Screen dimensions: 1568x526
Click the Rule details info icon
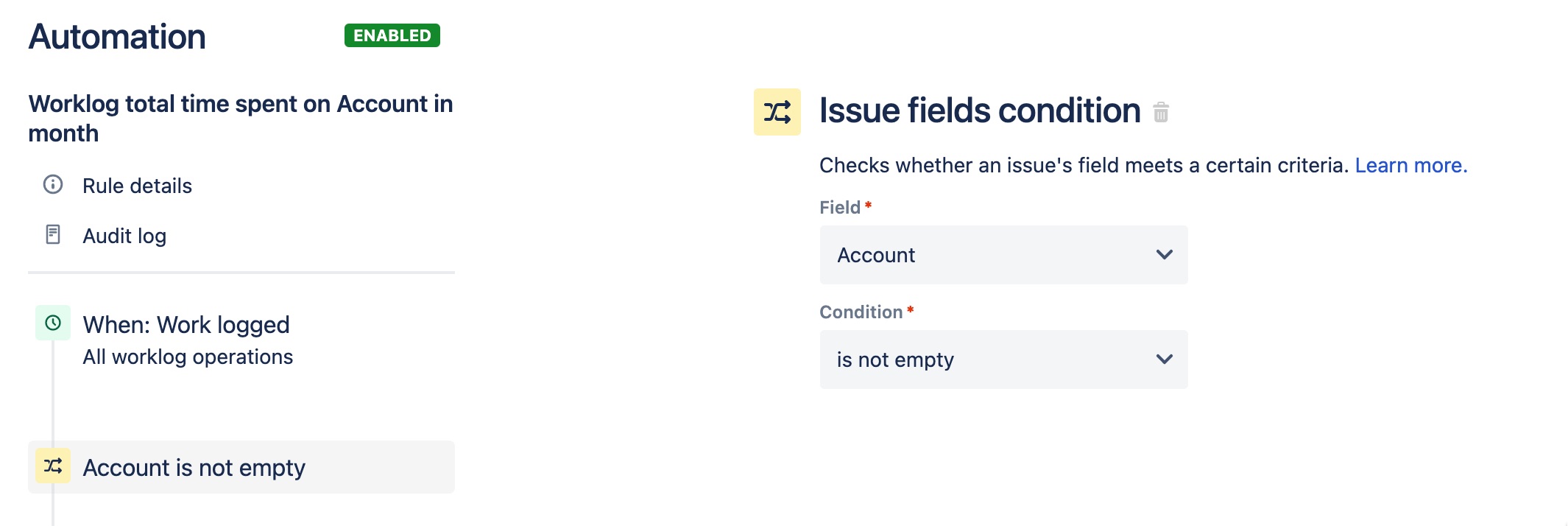pyautogui.click(x=53, y=184)
